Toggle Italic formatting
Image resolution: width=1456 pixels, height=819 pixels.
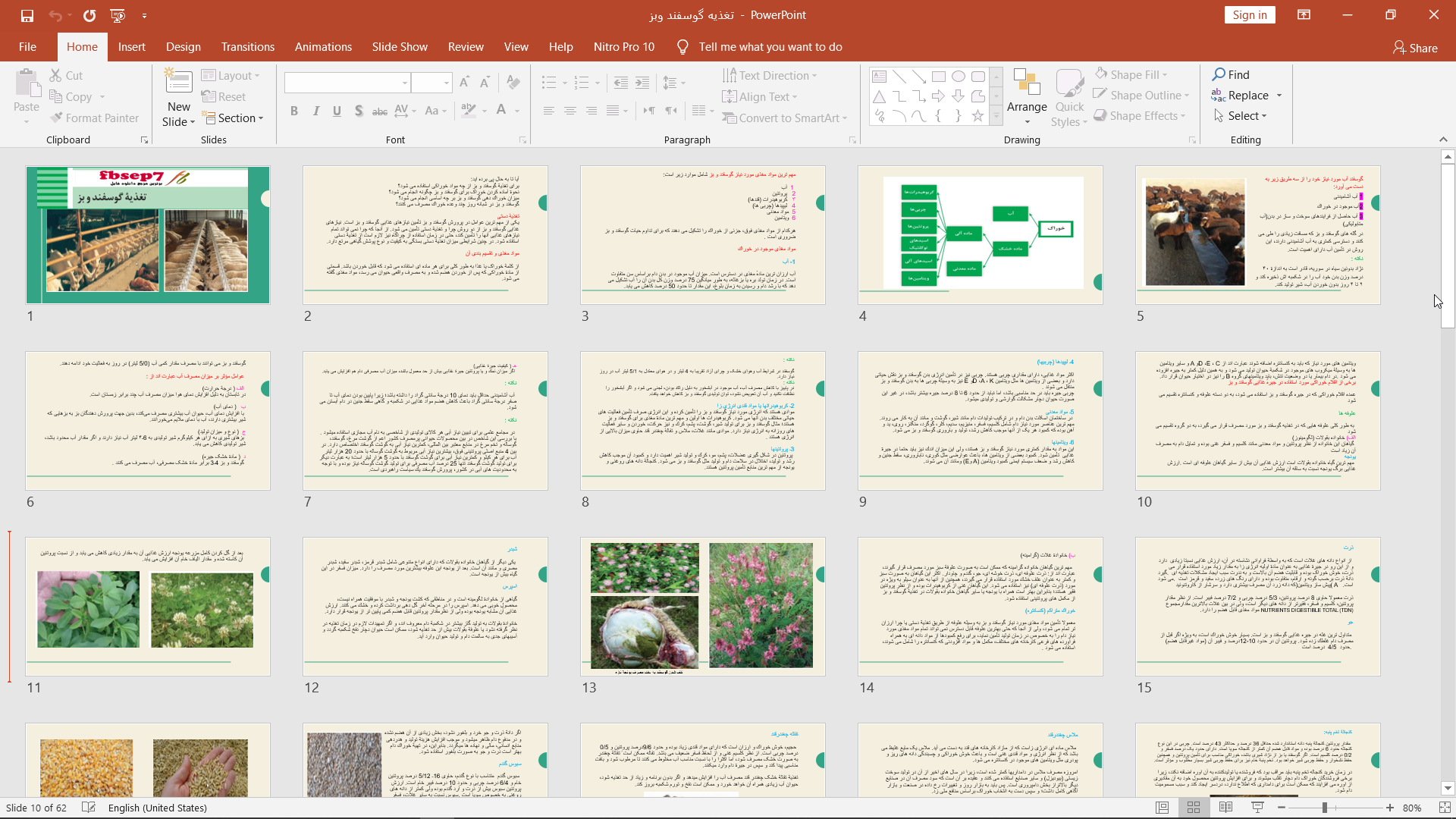[315, 111]
